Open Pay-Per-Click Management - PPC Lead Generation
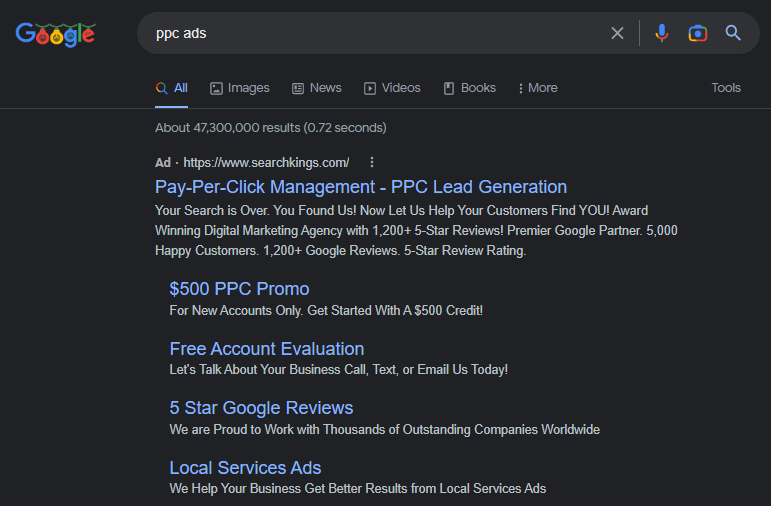 click(361, 187)
